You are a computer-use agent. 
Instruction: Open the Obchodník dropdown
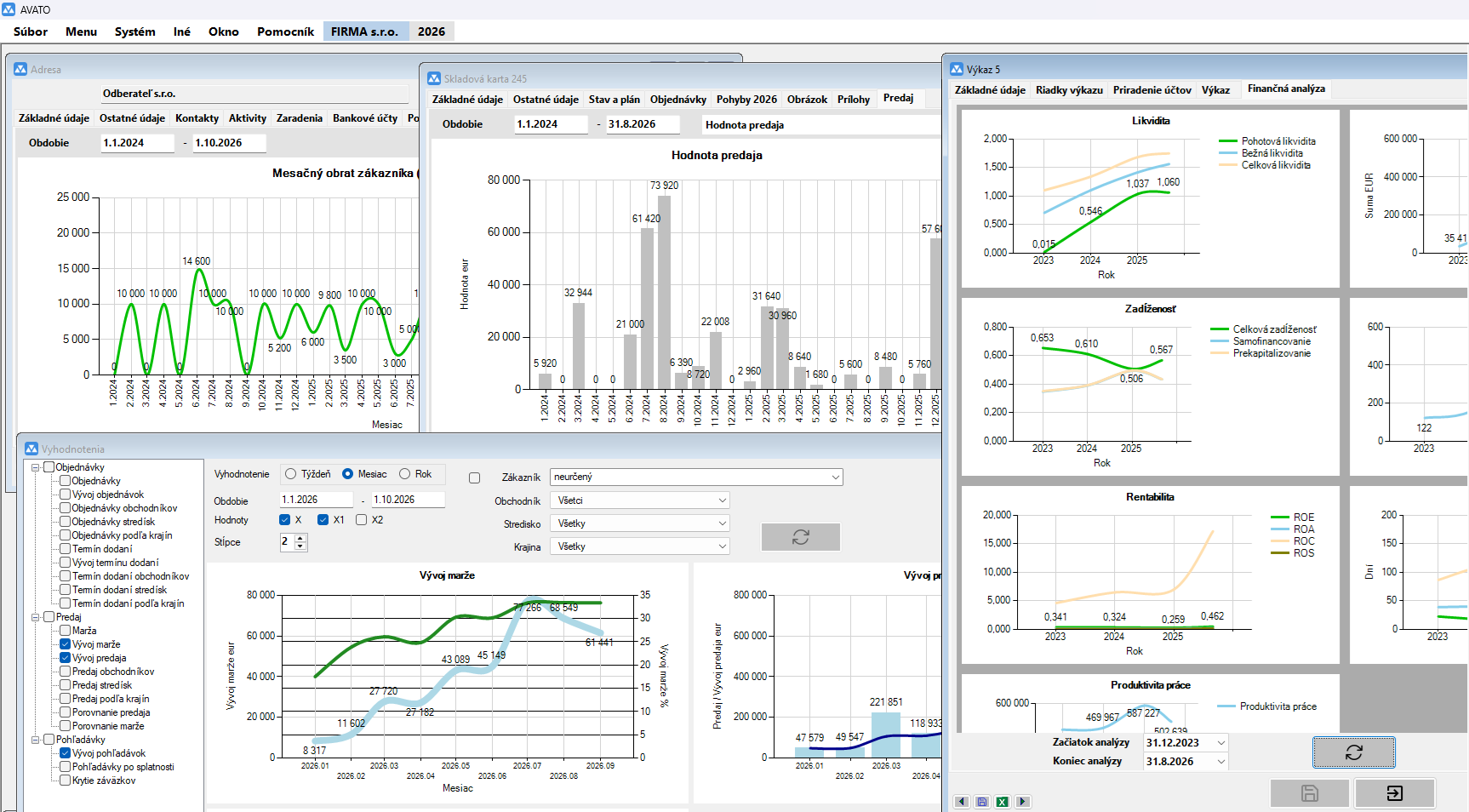[x=723, y=500]
